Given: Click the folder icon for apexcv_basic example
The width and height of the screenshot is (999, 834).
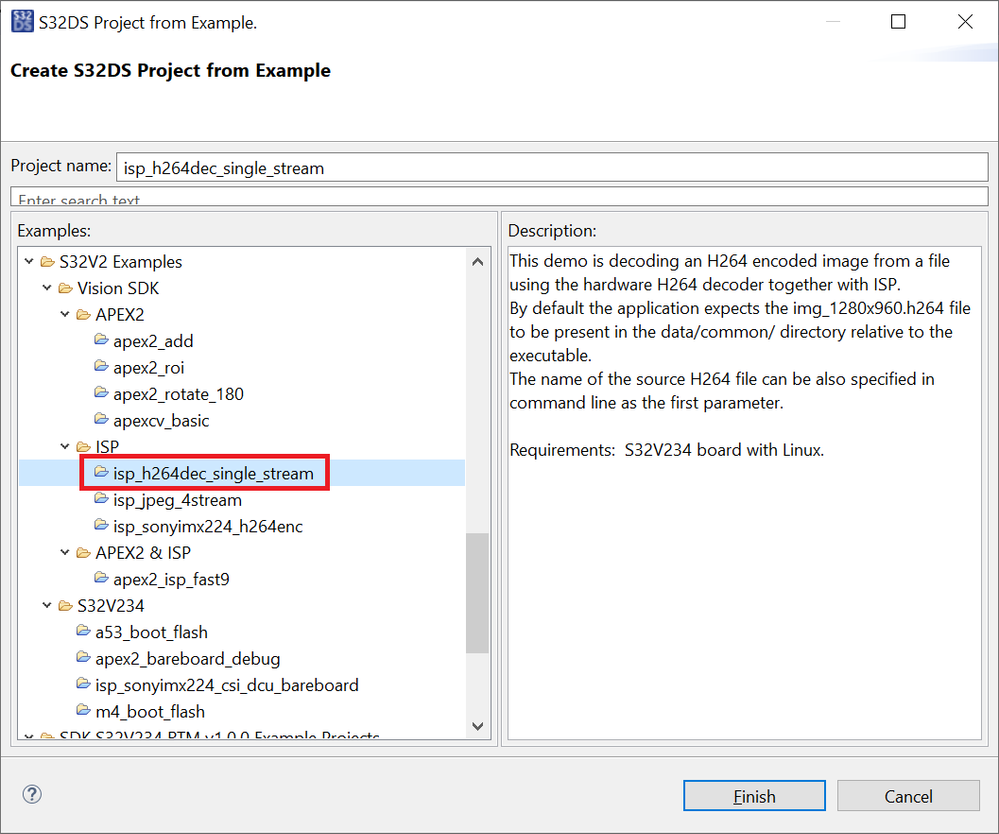Looking at the screenshot, I should click(x=101, y=420).
